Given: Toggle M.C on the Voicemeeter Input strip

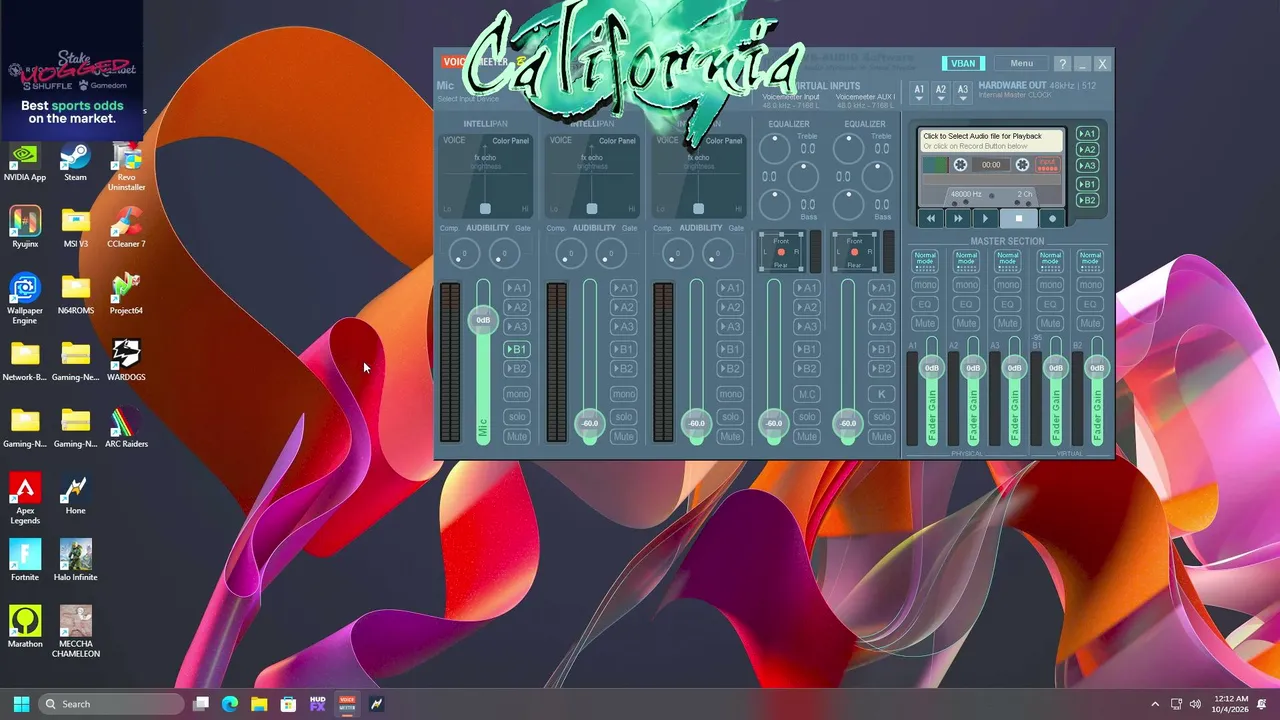Looking at the screenshot, I should [x=806, y=394].
